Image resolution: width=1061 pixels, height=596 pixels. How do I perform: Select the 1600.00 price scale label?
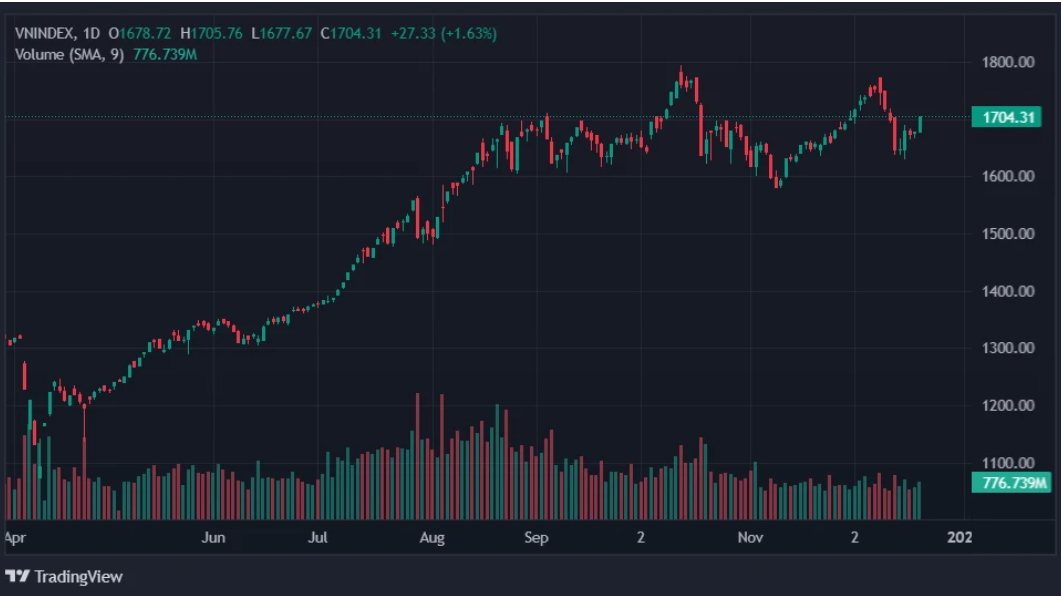(x=1007, y=177)
